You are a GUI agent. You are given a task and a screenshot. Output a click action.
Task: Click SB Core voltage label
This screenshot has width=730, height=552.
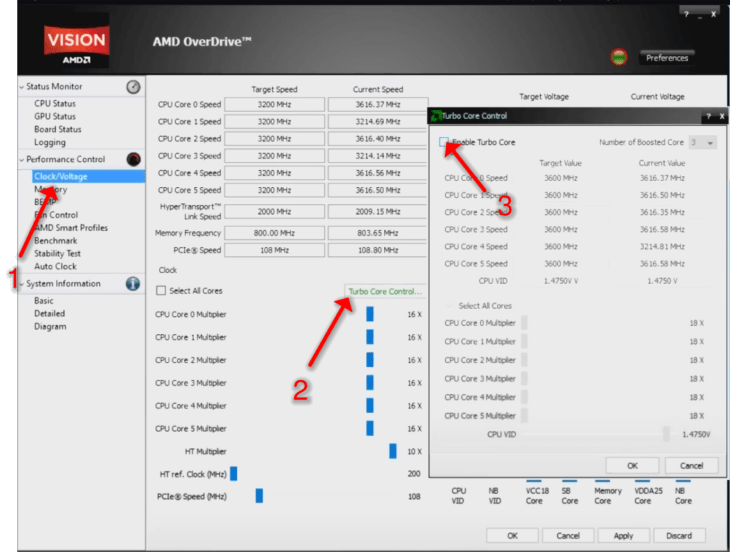pos(569,496)
